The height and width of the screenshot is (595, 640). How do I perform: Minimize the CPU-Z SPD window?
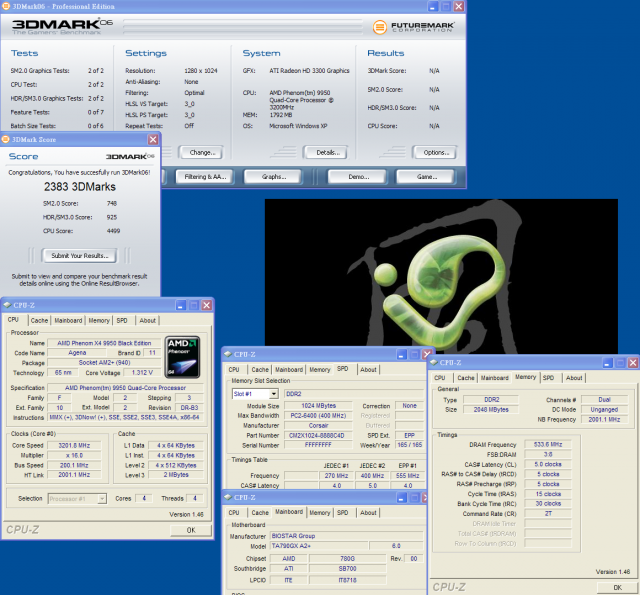pyautogui.click(x=402, y=355)
